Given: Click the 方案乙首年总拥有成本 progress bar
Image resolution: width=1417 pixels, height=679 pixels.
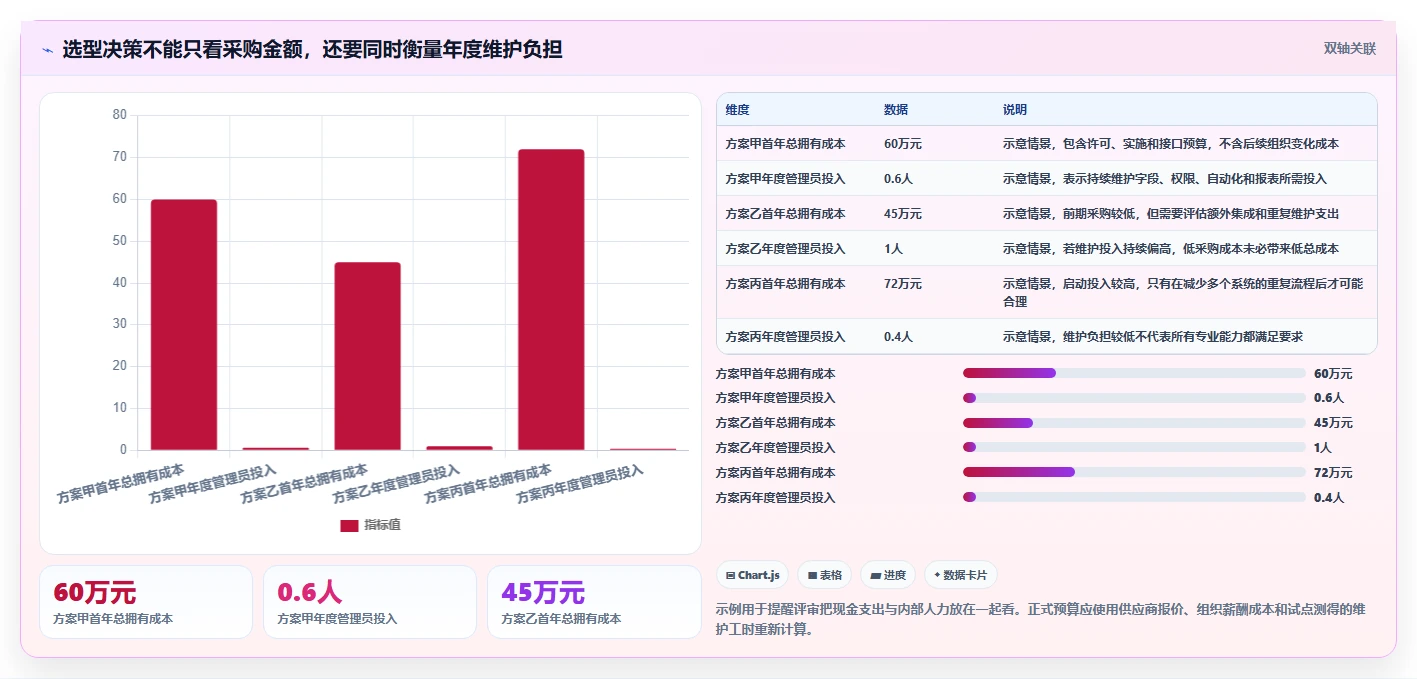Looking at the screenshot, I should [x=1134, y=423].
